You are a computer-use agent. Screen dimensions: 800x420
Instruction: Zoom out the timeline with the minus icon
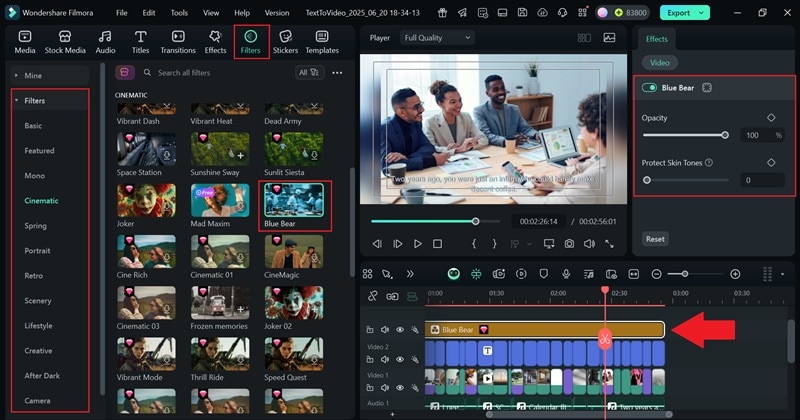[657, 274]
